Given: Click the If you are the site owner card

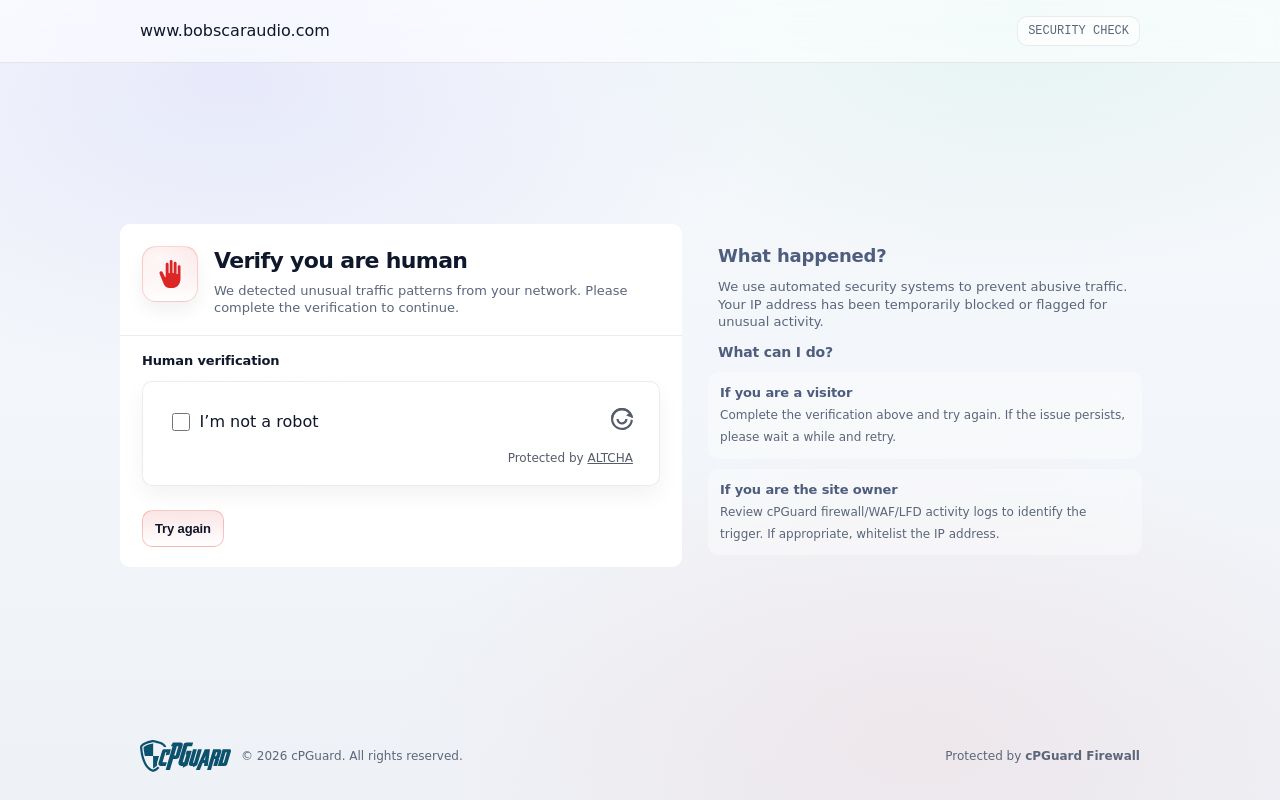Looking at the screenshot, I should [x=925, y=512].
